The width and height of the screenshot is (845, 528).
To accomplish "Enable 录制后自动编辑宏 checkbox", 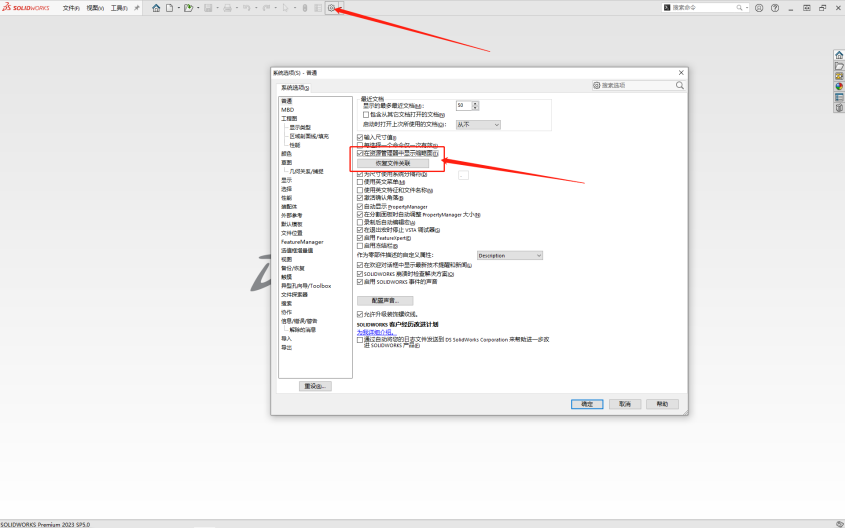I will (360, 222).
